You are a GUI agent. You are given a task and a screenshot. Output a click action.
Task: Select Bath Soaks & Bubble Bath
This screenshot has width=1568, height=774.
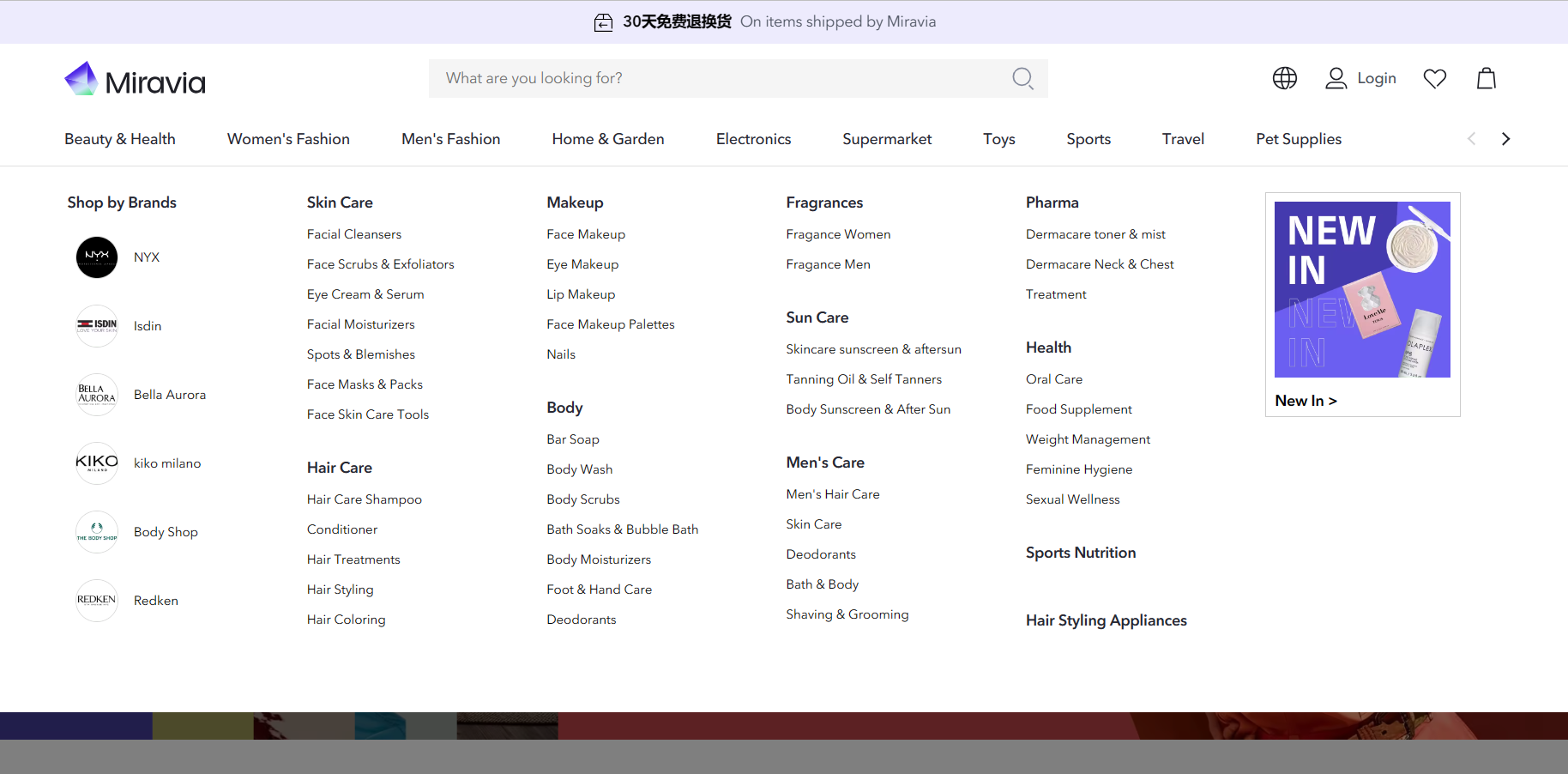point(623,529)
